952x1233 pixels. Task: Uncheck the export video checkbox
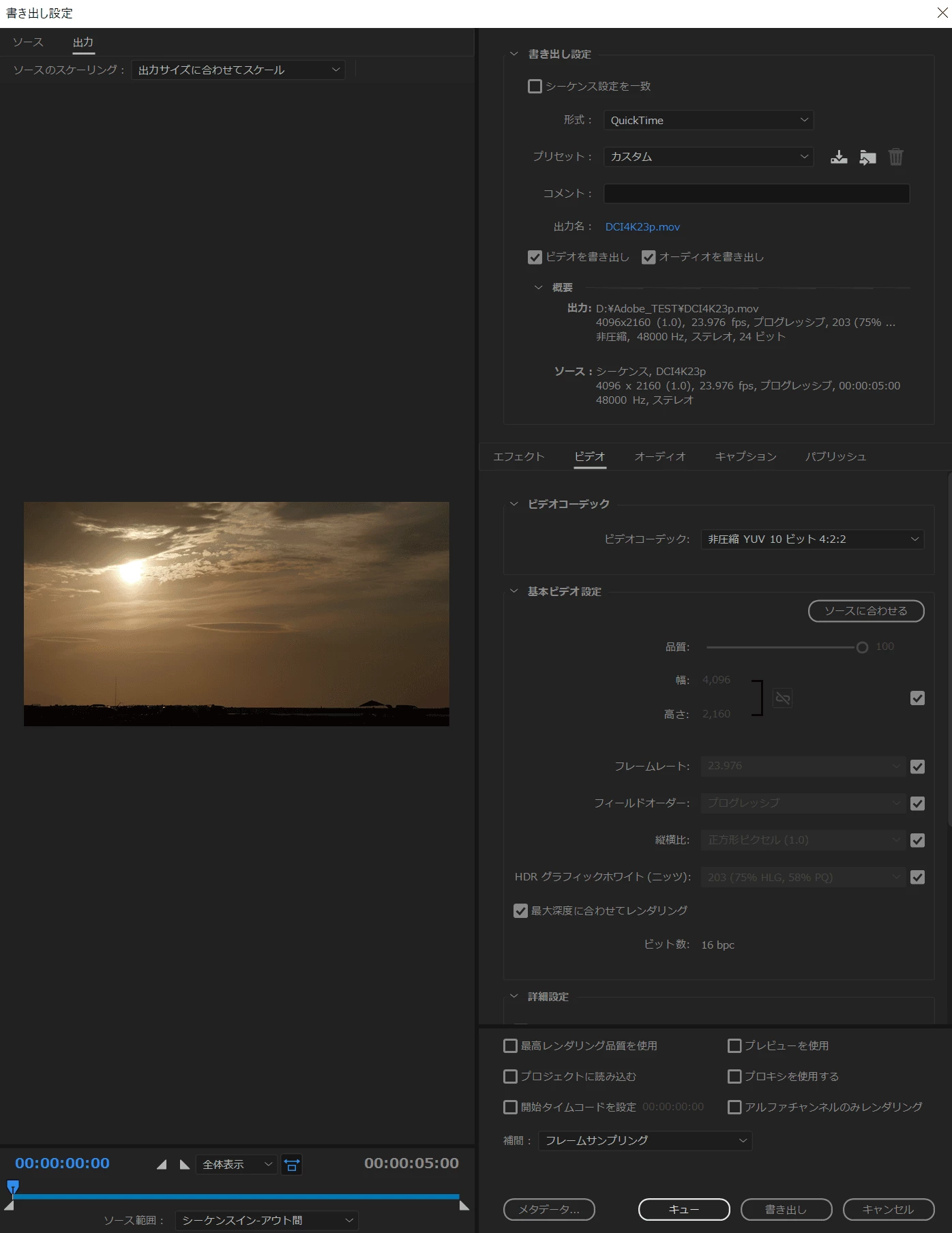coord(535,257)
